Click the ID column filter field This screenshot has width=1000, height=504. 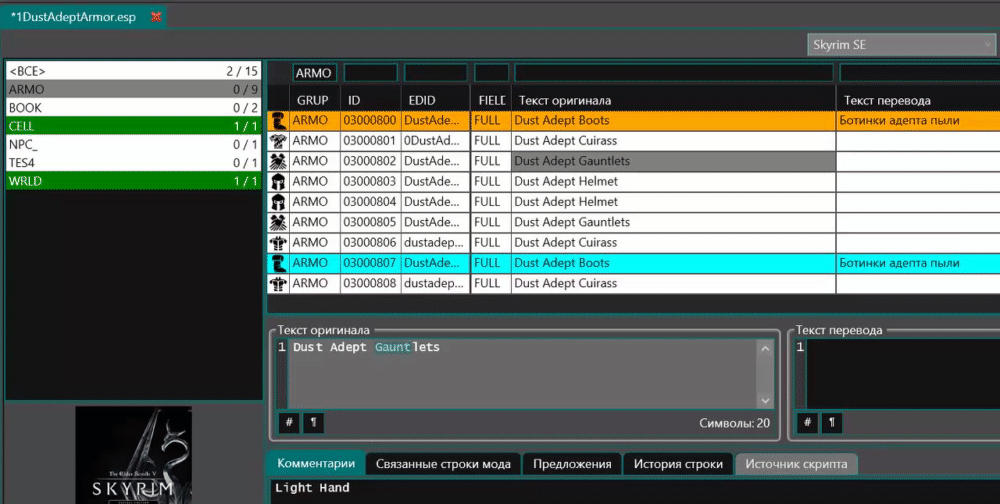[x=371, y=73]
